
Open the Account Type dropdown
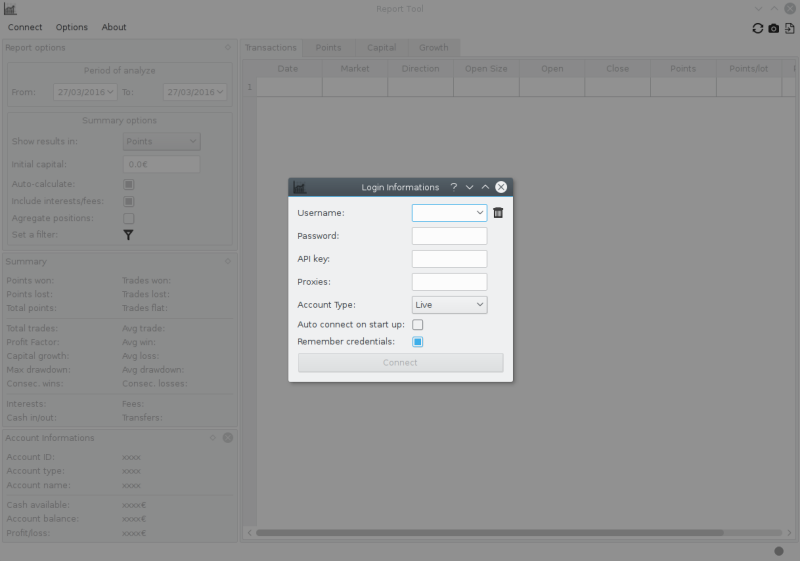449,305
